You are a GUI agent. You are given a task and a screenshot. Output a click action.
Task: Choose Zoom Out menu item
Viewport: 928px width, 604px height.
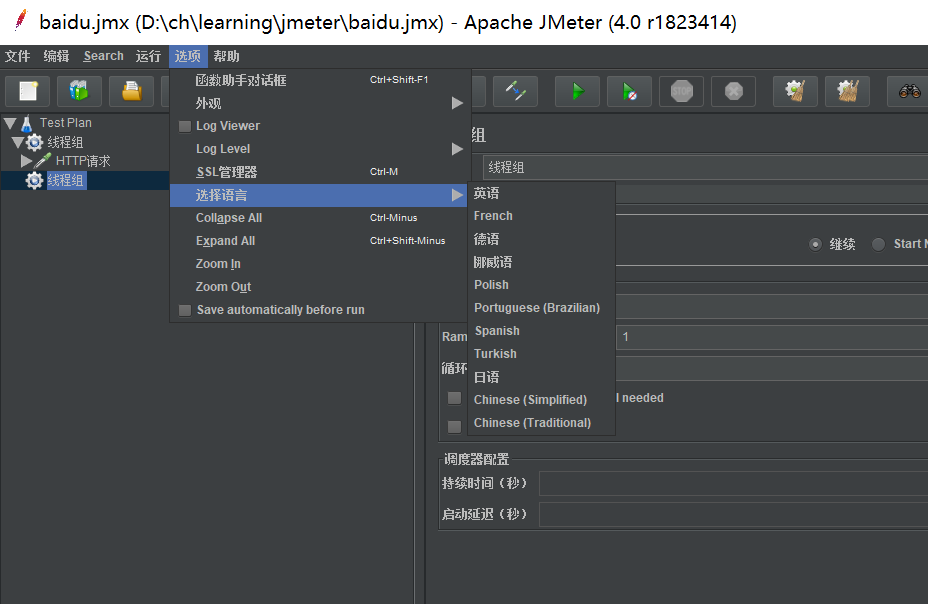[320, 287]
